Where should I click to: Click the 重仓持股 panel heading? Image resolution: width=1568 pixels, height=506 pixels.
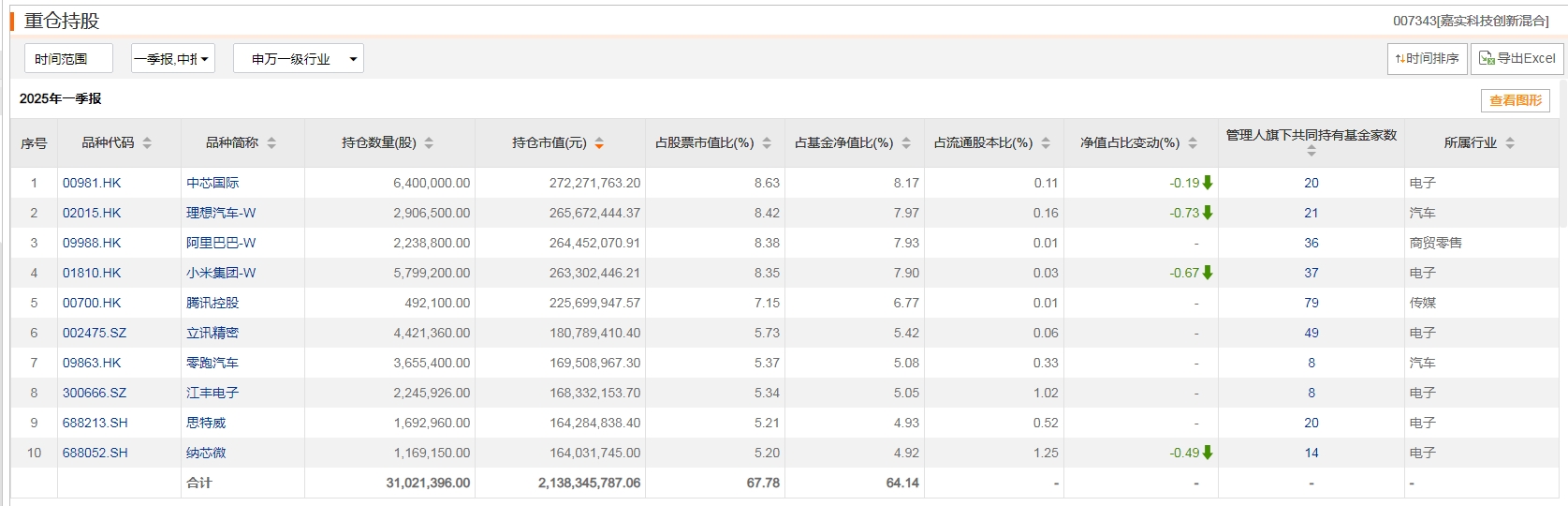point(62,21)
